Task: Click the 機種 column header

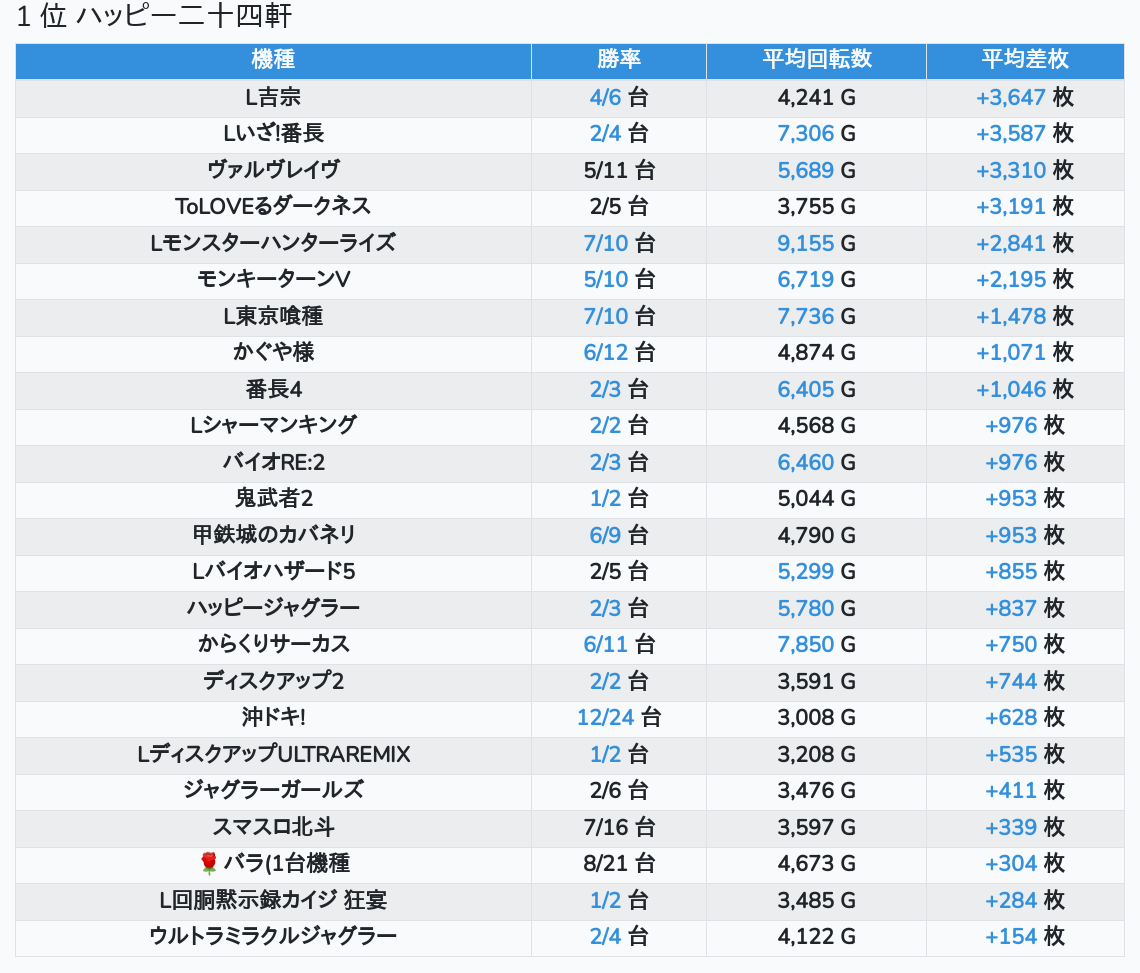Action: (273, 60)
